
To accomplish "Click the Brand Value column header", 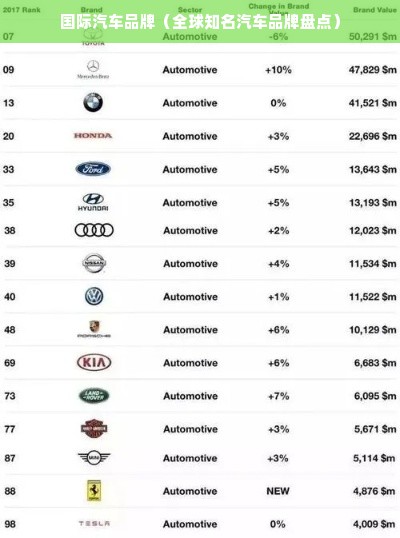I will (x=375, y=10).
